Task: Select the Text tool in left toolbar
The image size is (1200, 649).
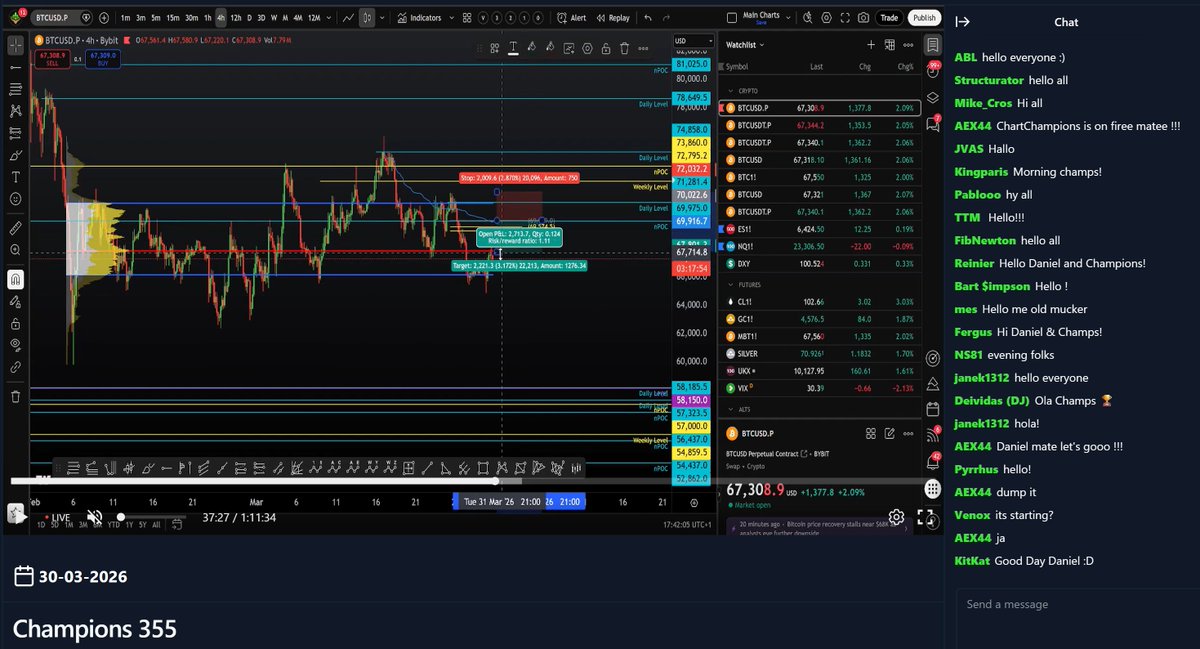Action: coord(16,176)
